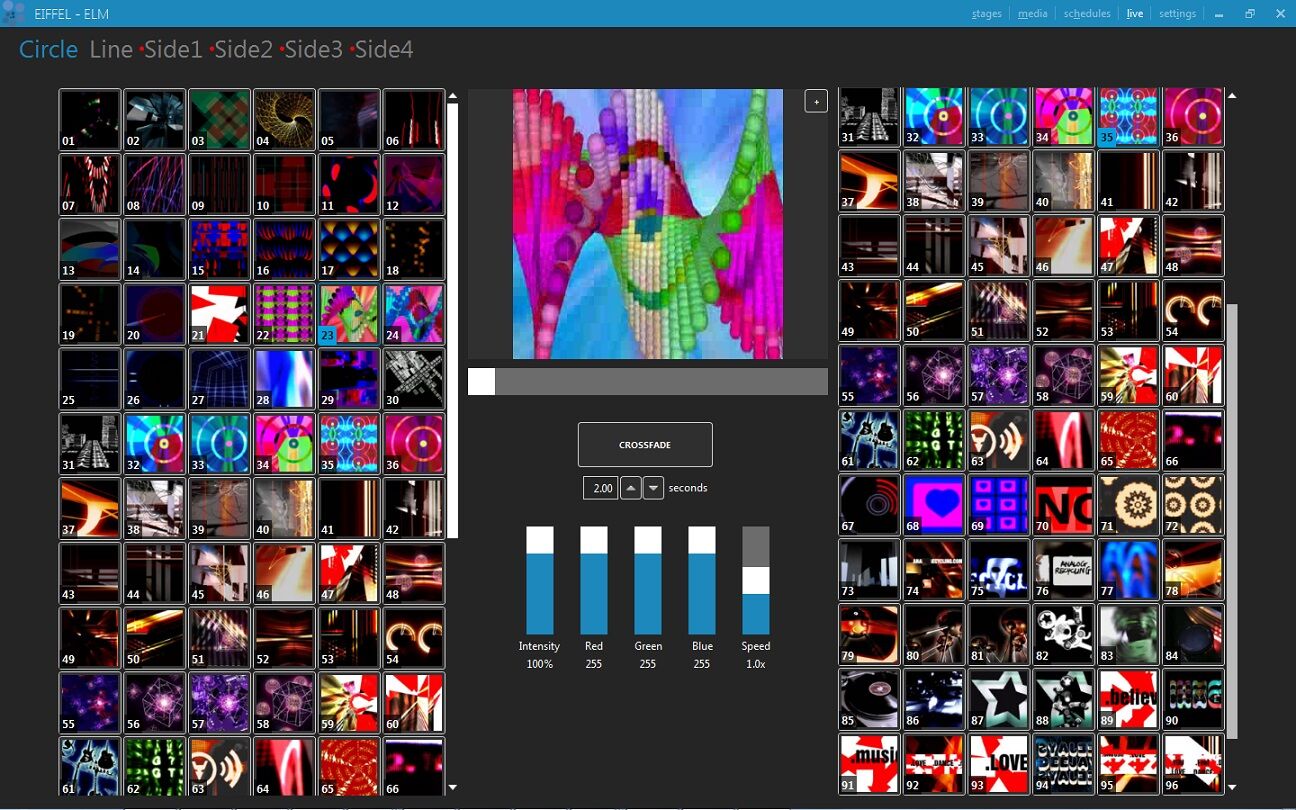Select media thumbnail 77 in right grid

tap(1129, 570)
